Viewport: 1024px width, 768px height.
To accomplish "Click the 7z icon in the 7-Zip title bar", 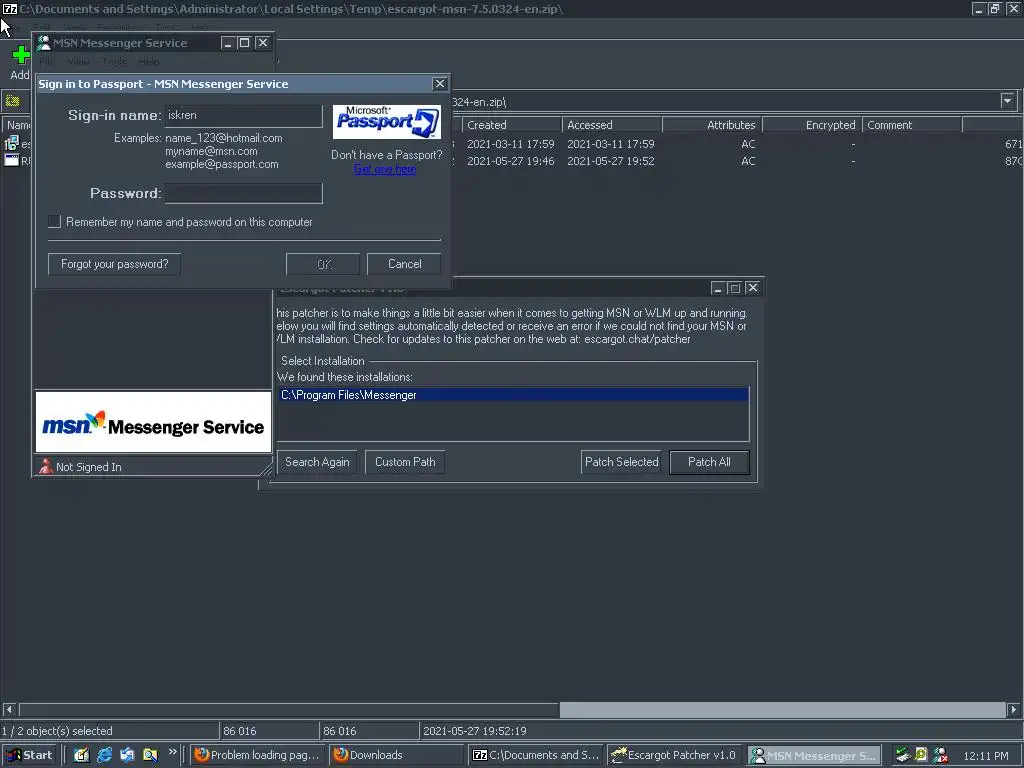I will point(10,8).
